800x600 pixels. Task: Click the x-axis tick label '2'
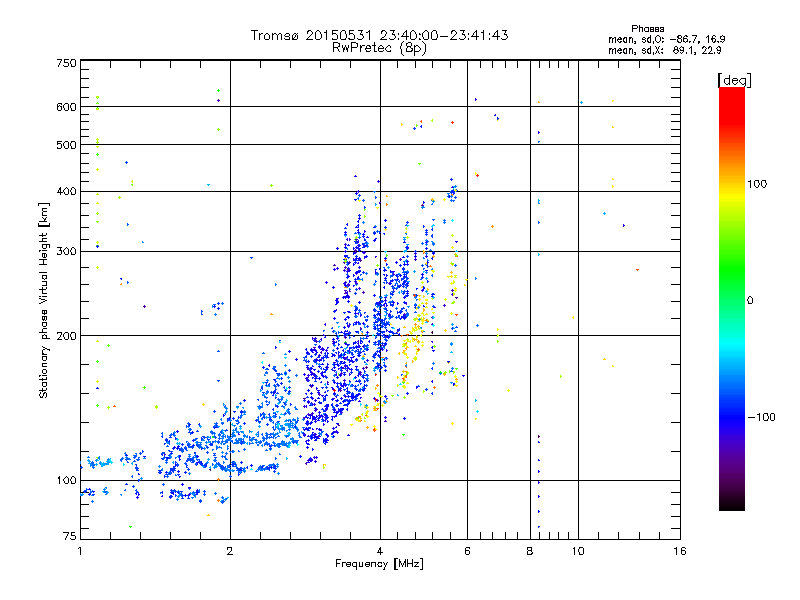pyautogui.click(x=230, y=551)
